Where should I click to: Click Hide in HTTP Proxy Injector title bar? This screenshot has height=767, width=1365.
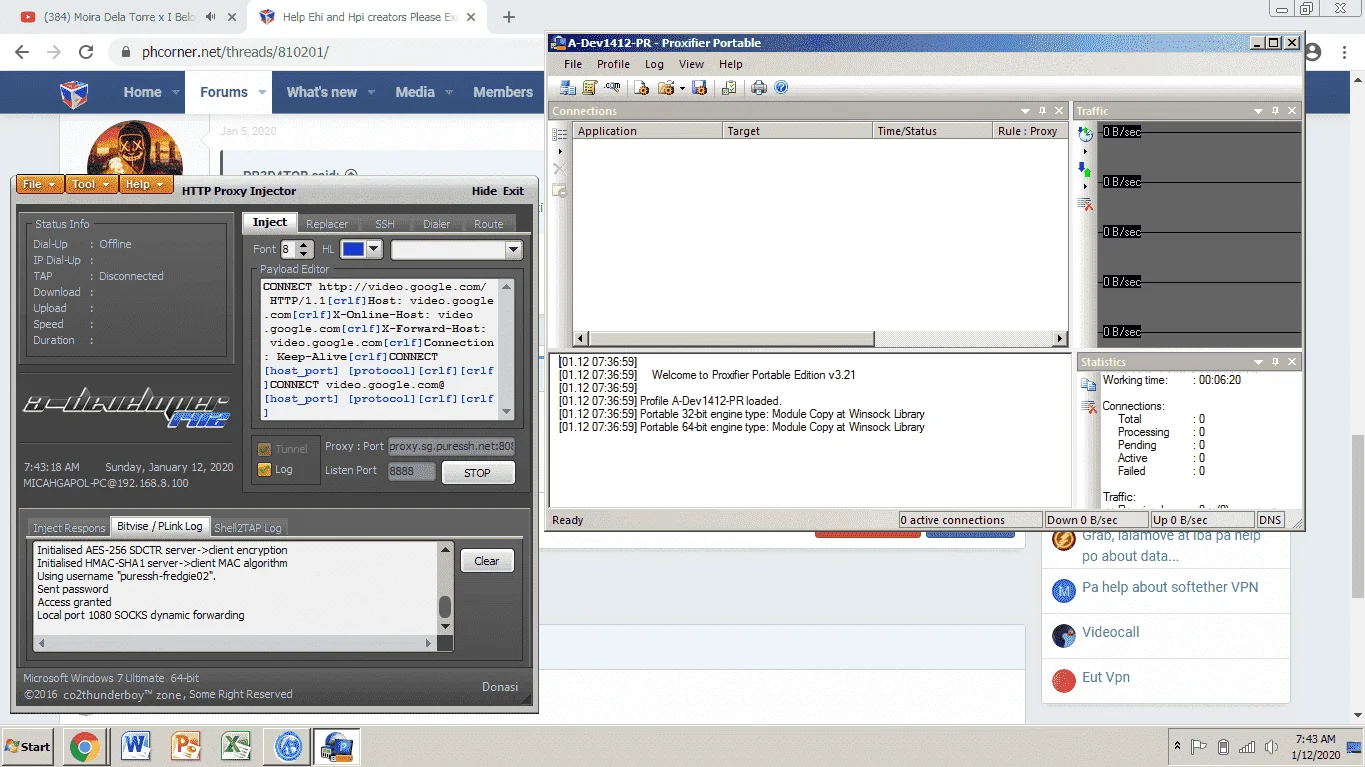[484, 191]
